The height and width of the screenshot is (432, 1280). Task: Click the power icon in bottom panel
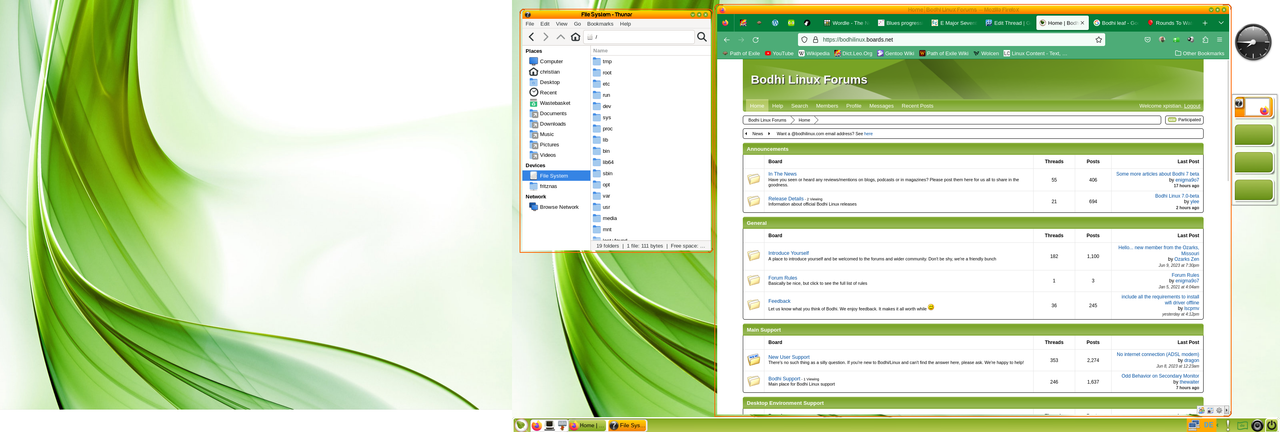point(1271,425)
